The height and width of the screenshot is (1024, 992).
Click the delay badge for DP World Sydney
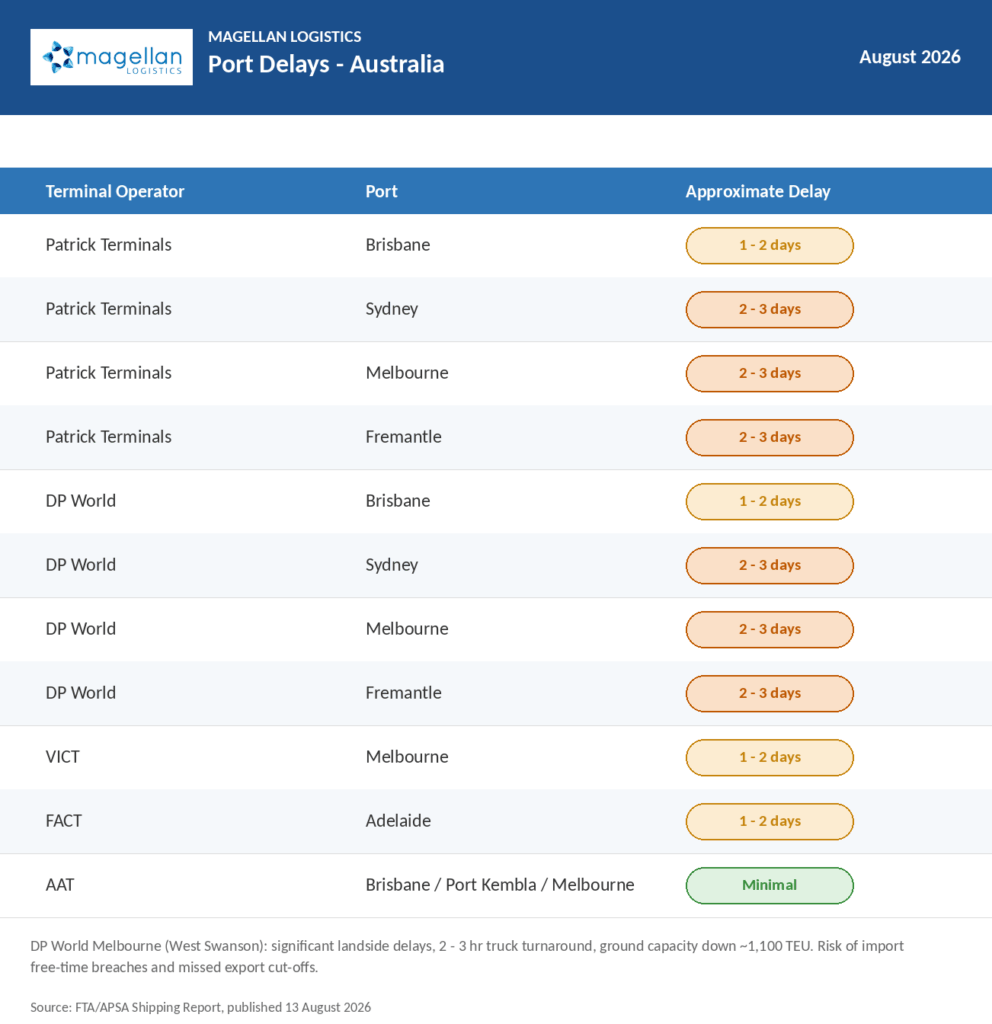pyautogui.click(x=769, y=566)
